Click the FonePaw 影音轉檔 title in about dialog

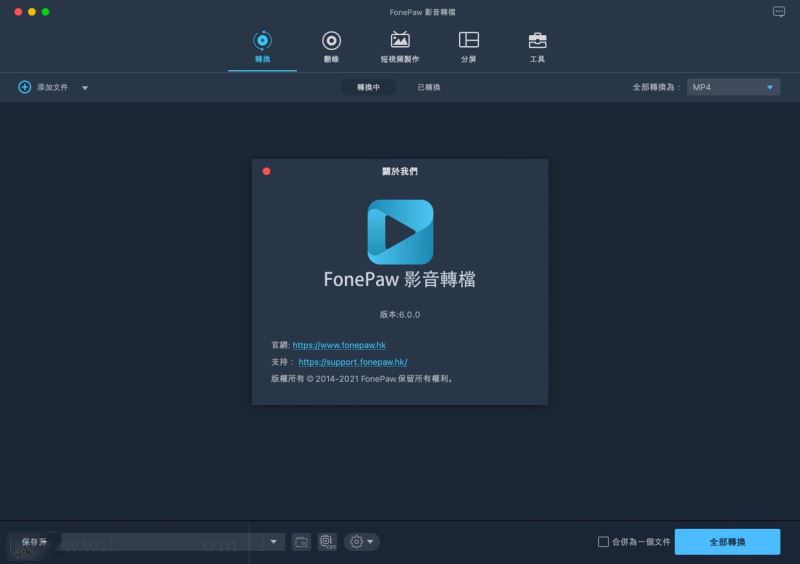pyautogui.click(x=399, y=279)
